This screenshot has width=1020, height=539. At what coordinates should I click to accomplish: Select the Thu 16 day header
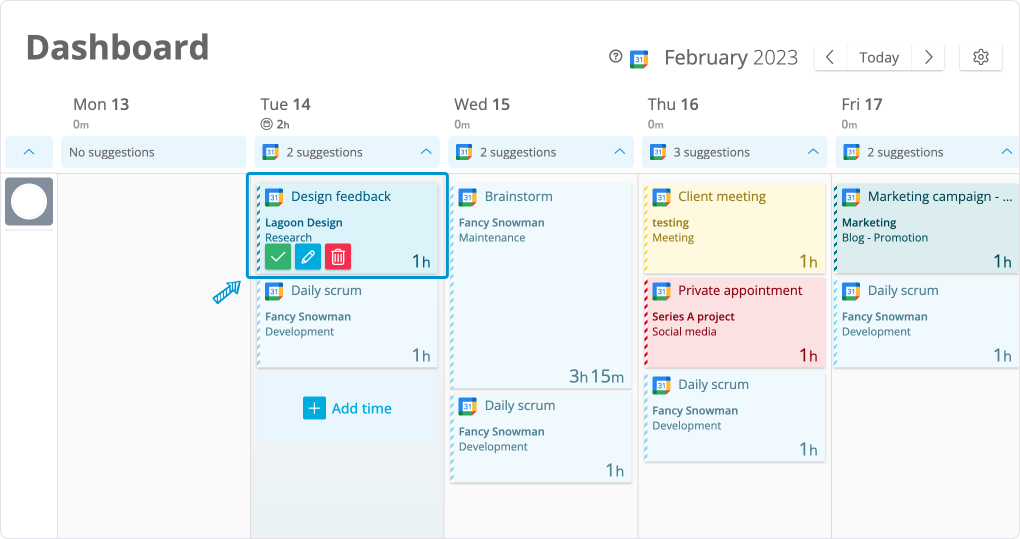point(672,104)
